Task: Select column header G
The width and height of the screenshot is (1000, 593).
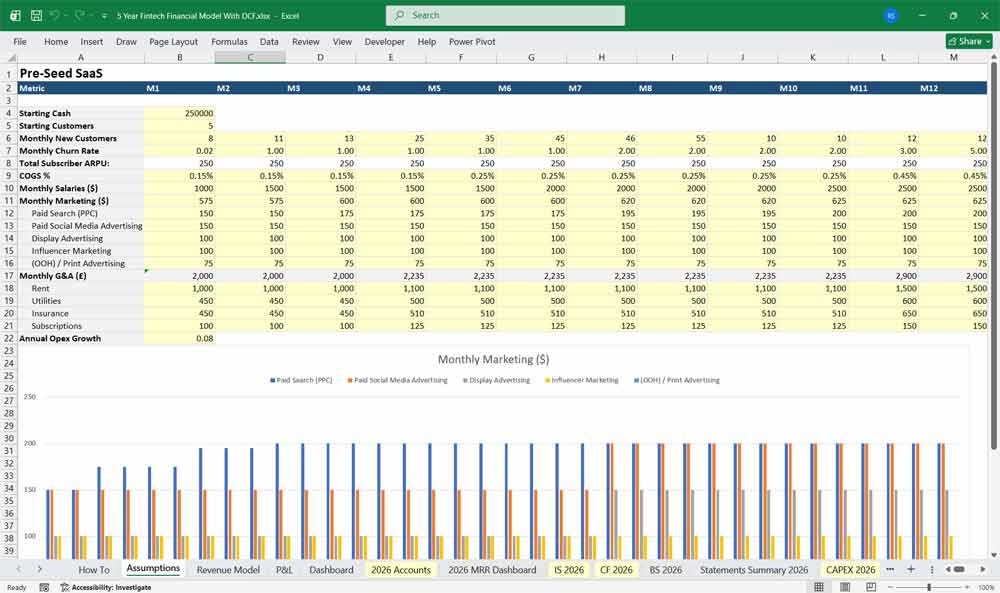Action: pyautogui.click(x=531, y=57)
